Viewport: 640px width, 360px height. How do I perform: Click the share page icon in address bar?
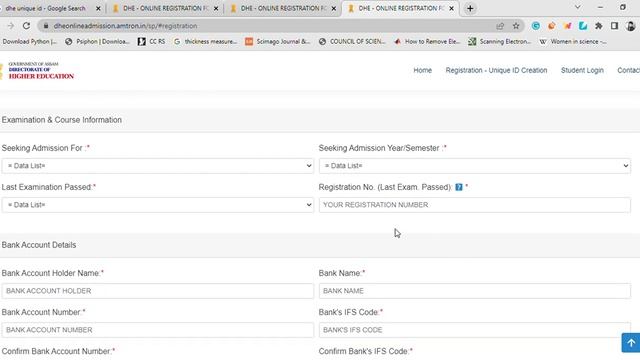(x=500, y=26)
